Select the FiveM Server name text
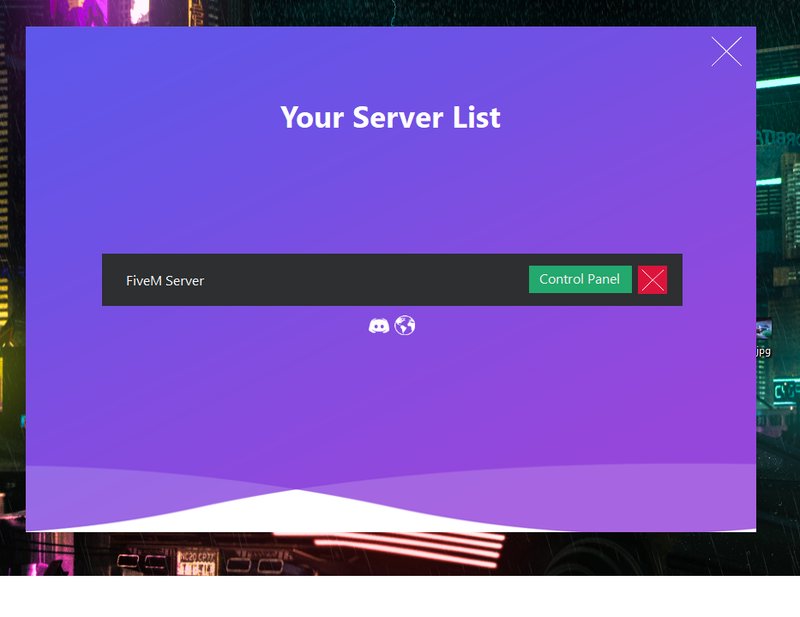 [x=165, y=281]
